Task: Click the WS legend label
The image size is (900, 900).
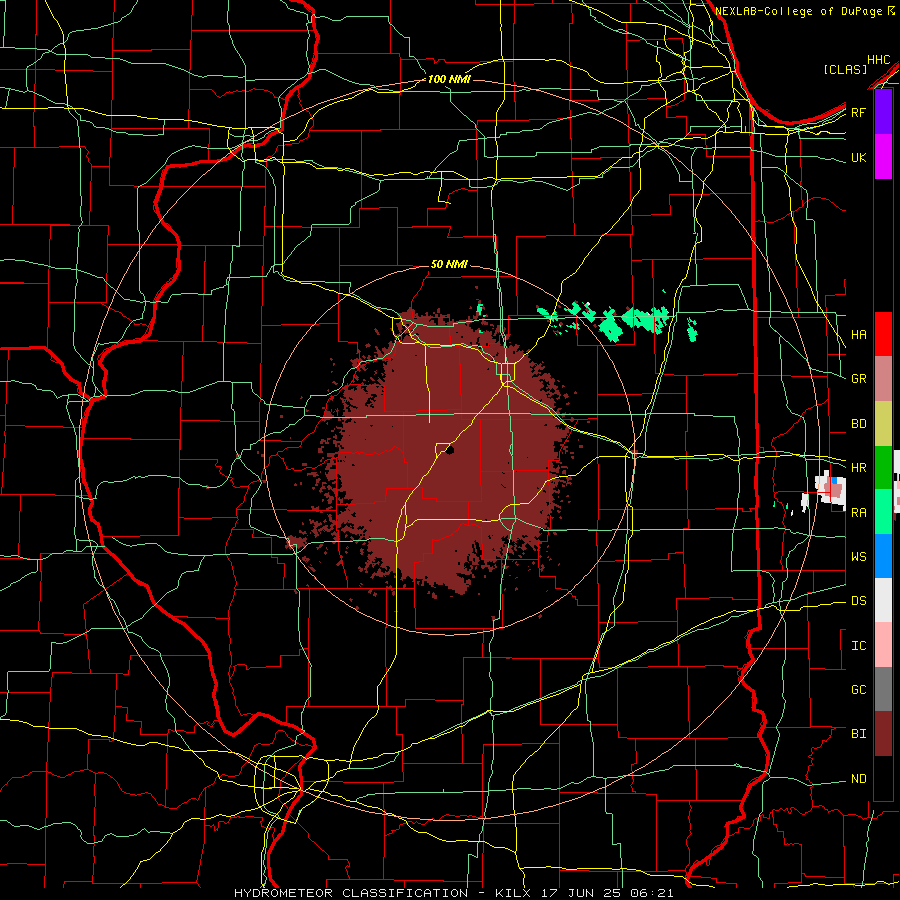Action: [x=858, y=557]
